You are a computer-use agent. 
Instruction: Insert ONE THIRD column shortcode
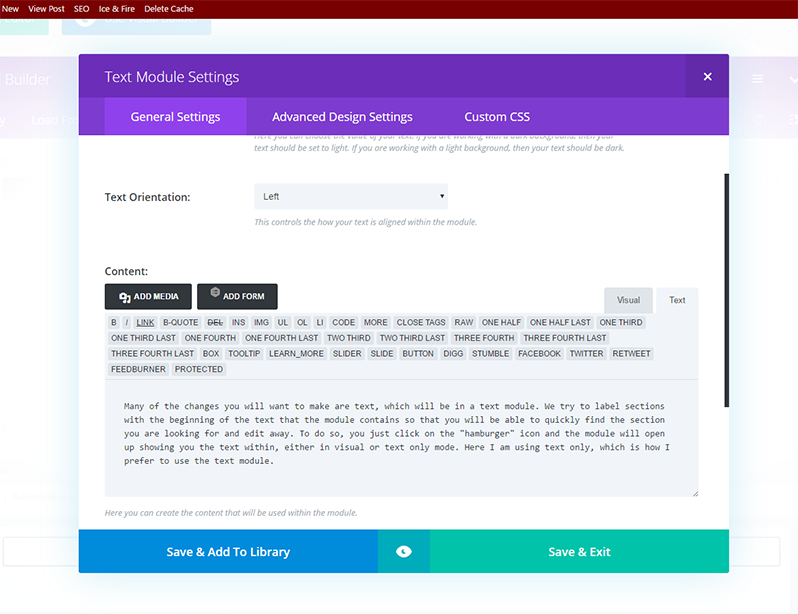(621, 322)
